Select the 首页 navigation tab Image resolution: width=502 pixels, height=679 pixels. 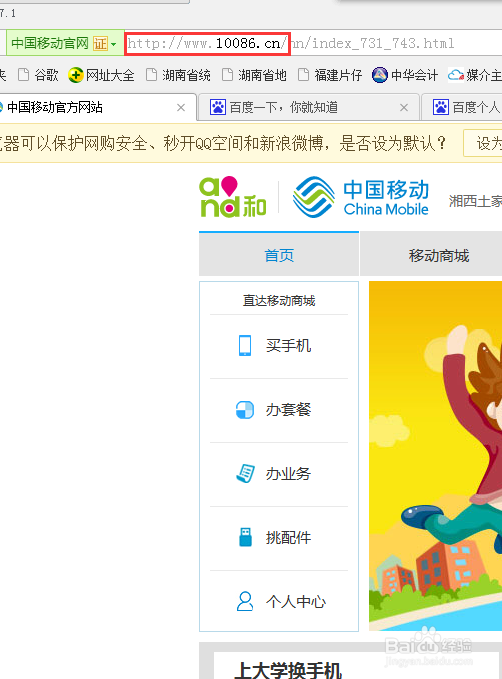[279, 254]
